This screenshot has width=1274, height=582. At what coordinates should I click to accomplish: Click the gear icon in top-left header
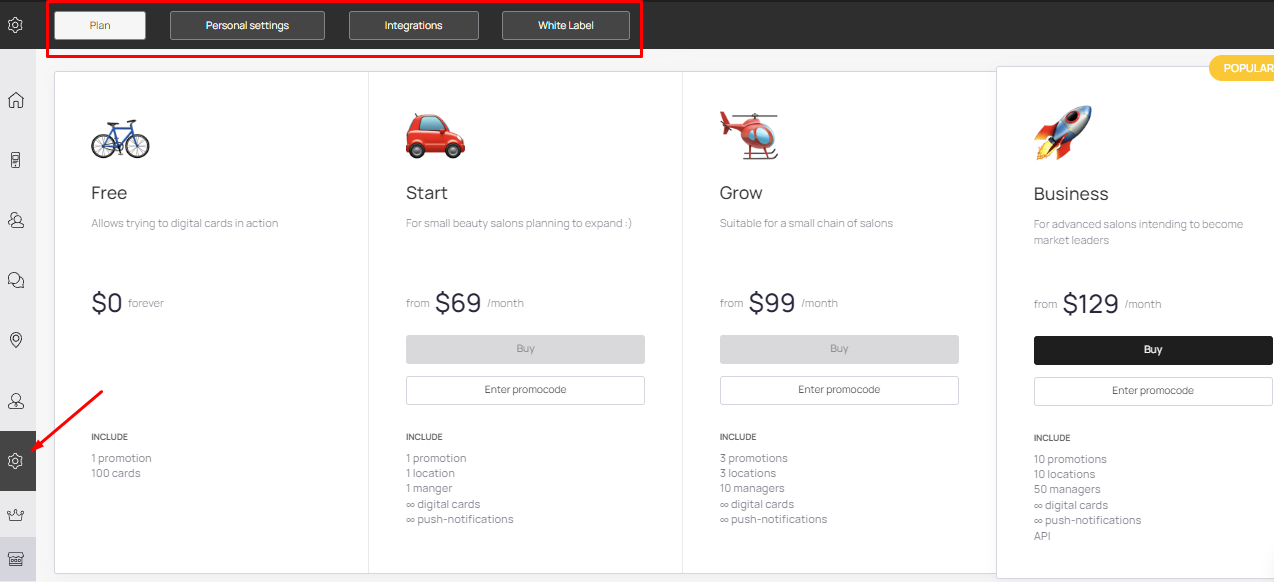(x=15, y=25)
